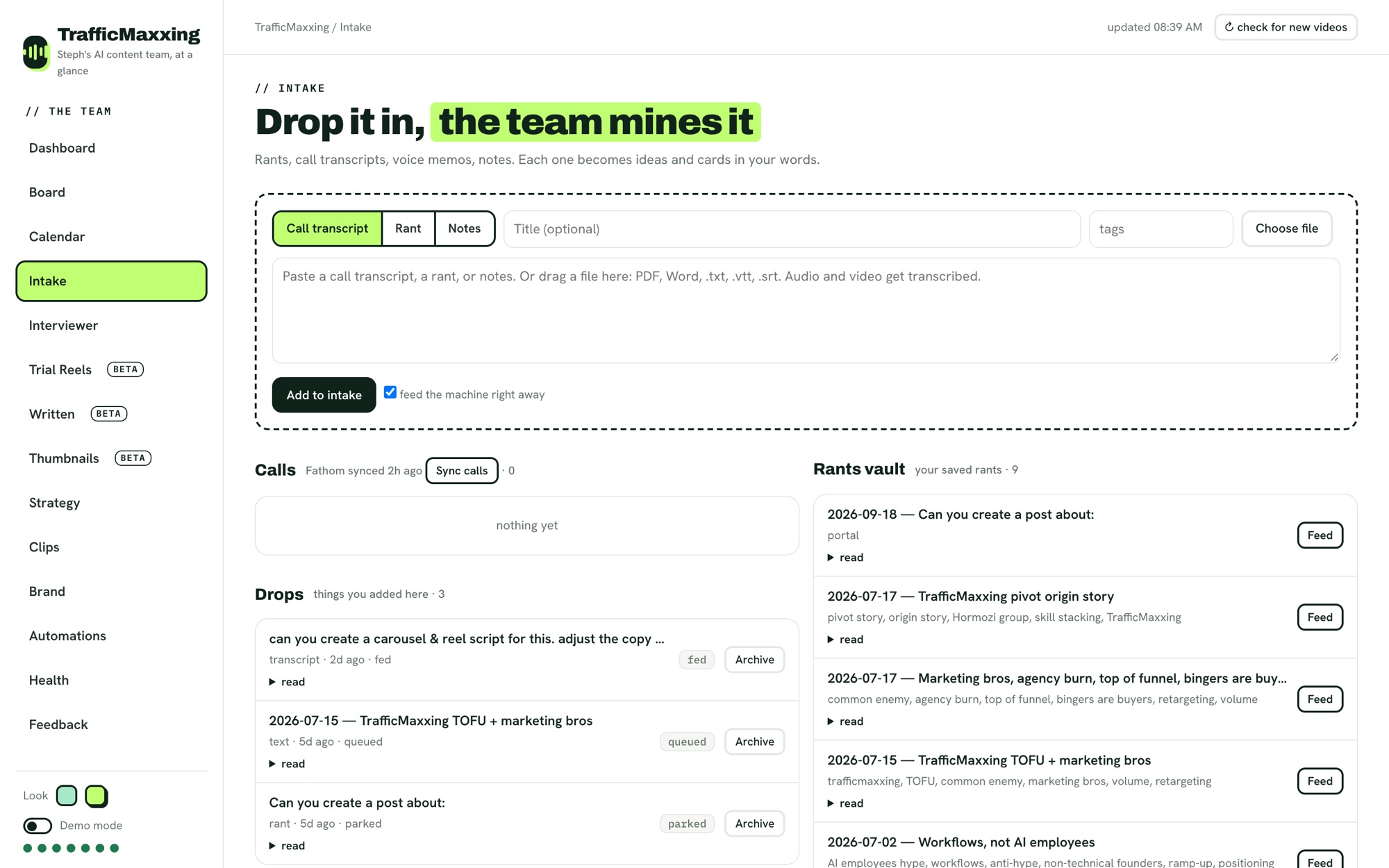This screenshot has height=868, width=1389.
Task: Select the lime green Look color swatch
Action: coord(97,796)
